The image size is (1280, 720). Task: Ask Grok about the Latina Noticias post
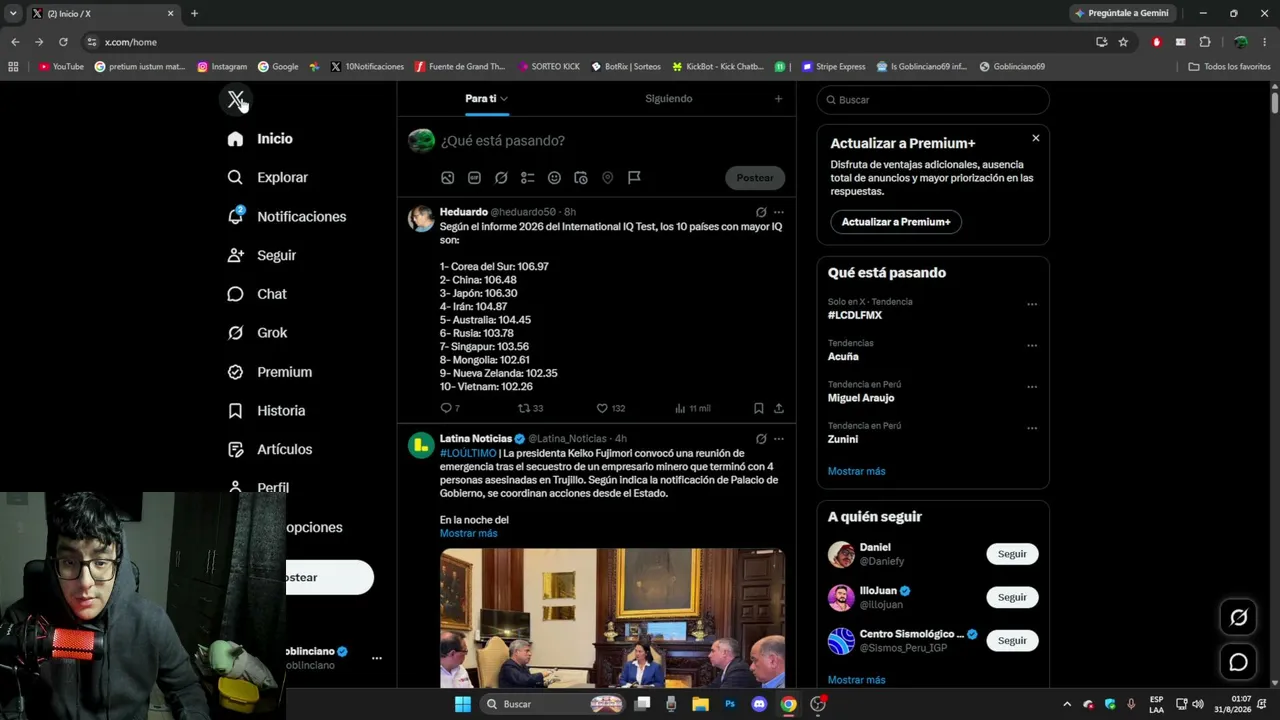(x=761, y=439)
